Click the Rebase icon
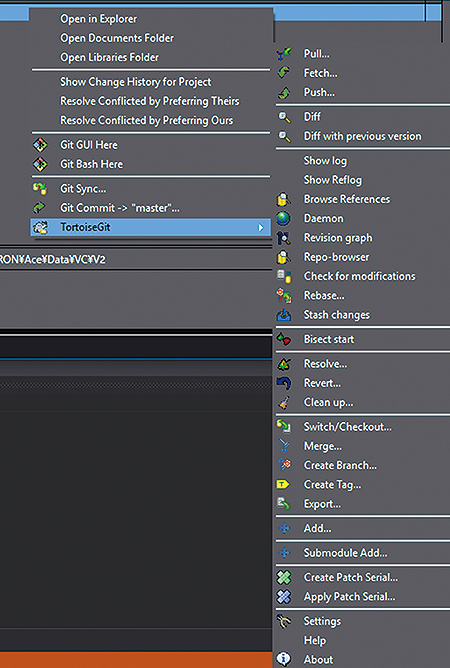450x668 pixels. pyautogui.click(x=284, y=296)
